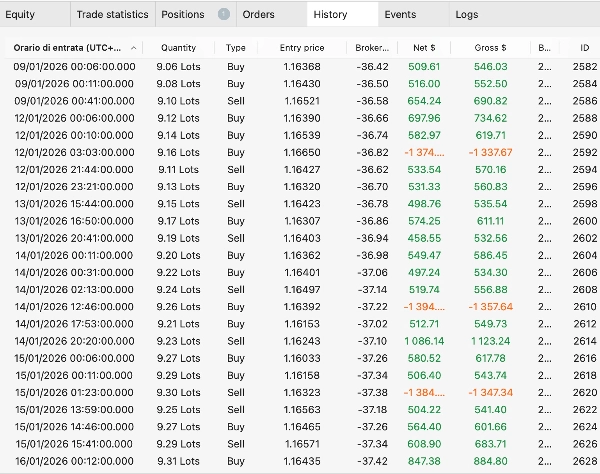
Task: Click entry price 1.16390
Action: pyautogui.click(x=302, y=118)
